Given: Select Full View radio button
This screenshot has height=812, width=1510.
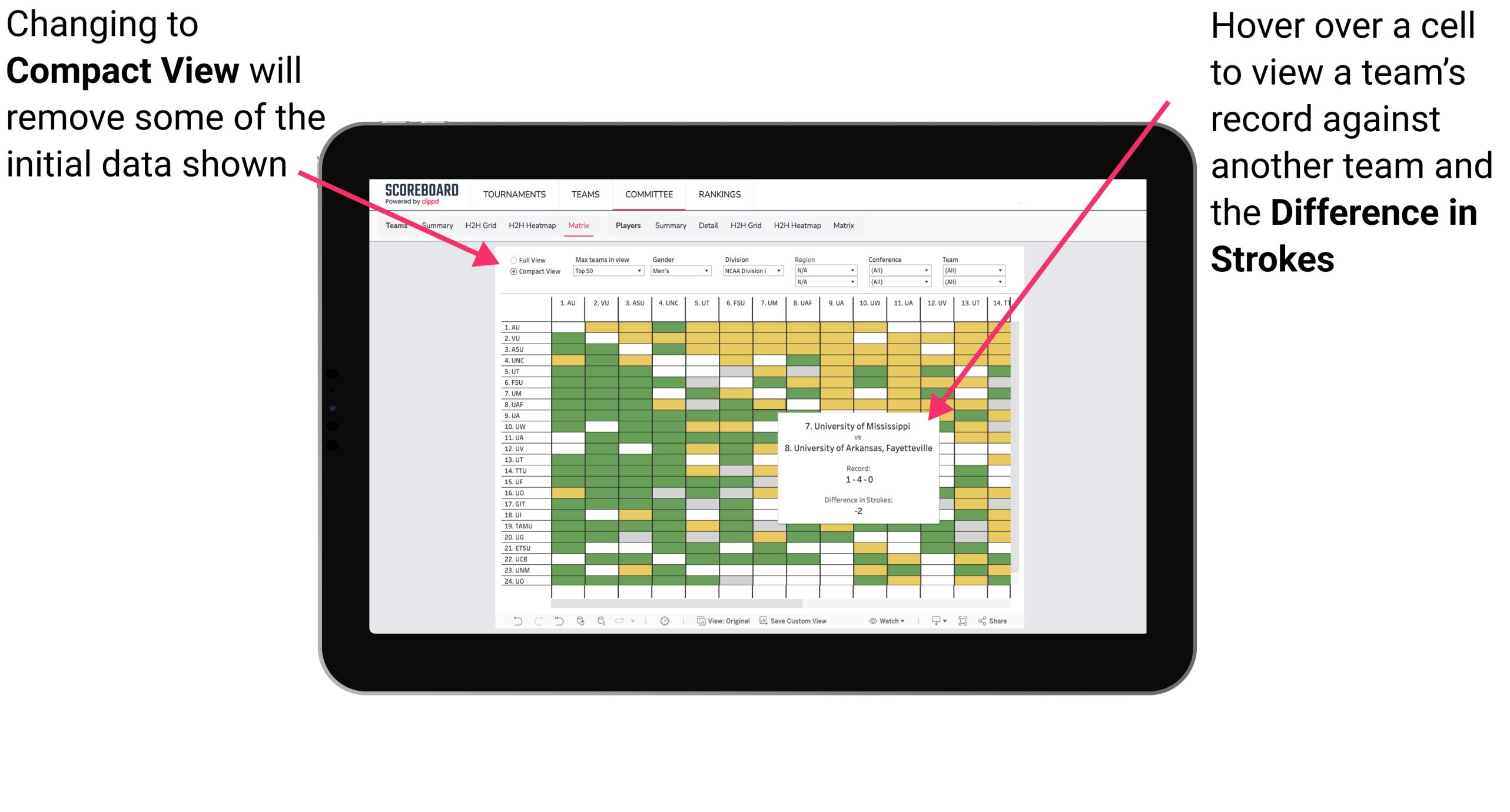Looking at the screenshot, I should [x=512, y=259].
